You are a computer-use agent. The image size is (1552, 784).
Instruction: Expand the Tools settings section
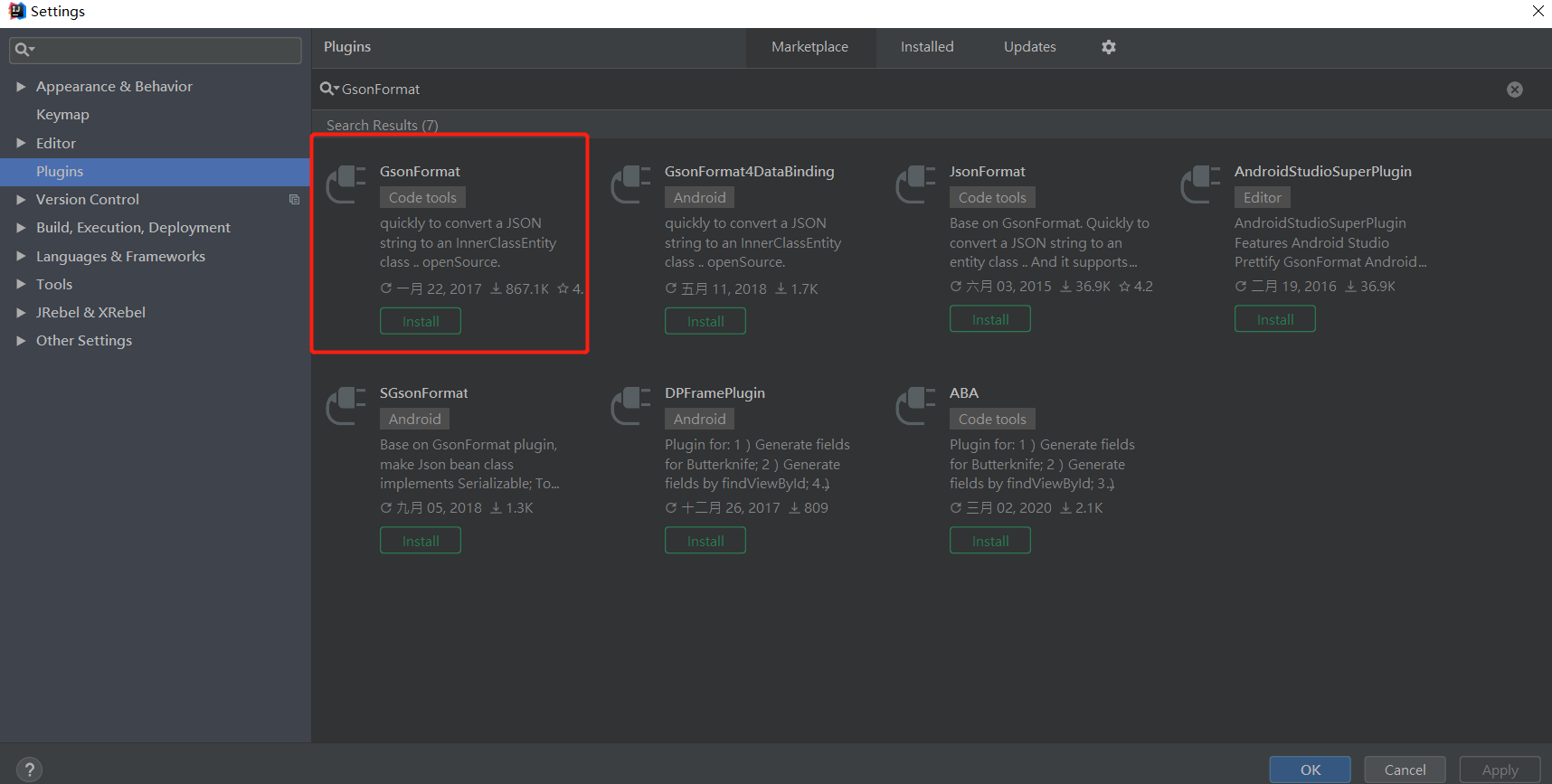coord(21,284)
